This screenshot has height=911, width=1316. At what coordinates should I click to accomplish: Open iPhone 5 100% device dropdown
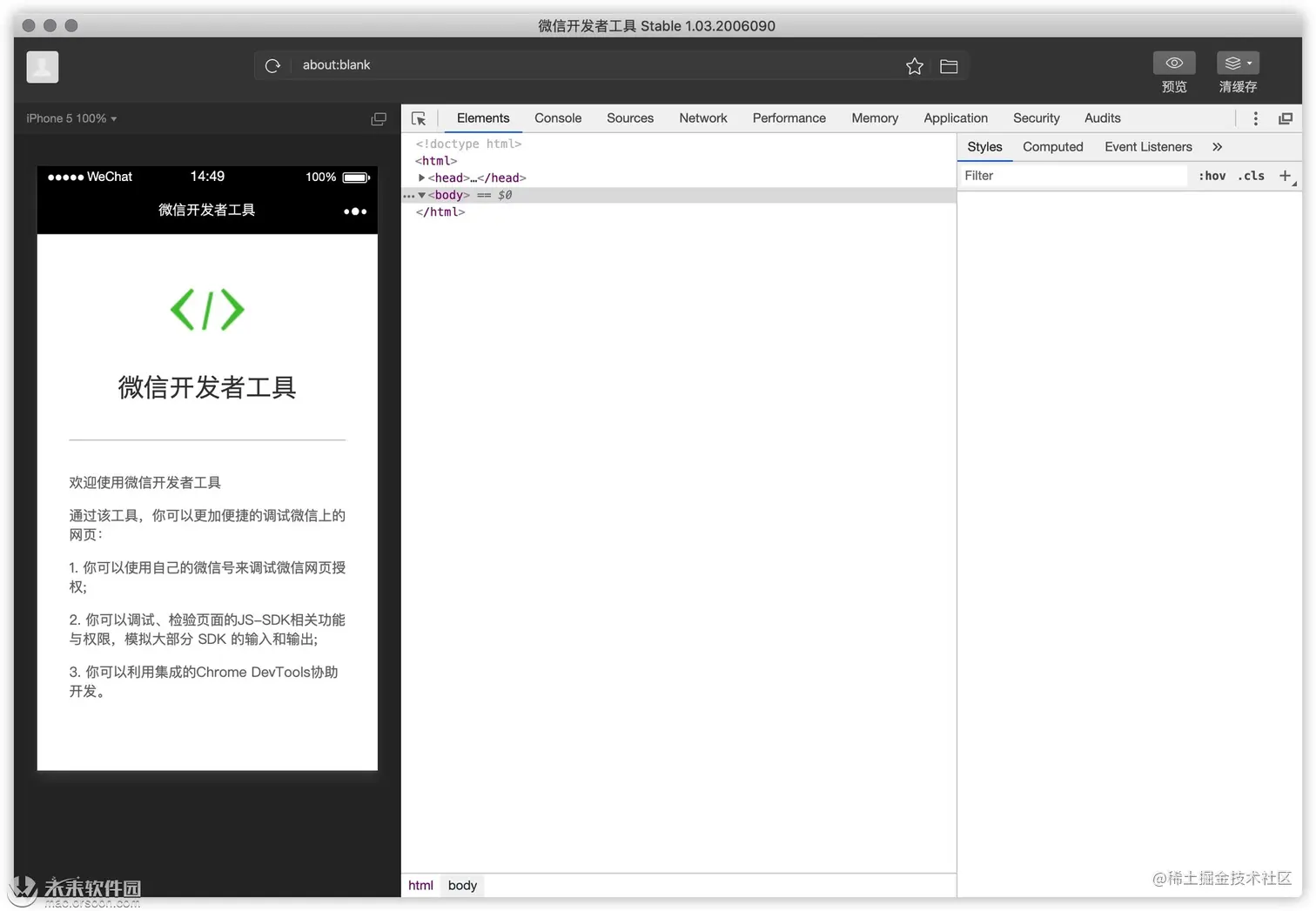[x=71, y=118]
